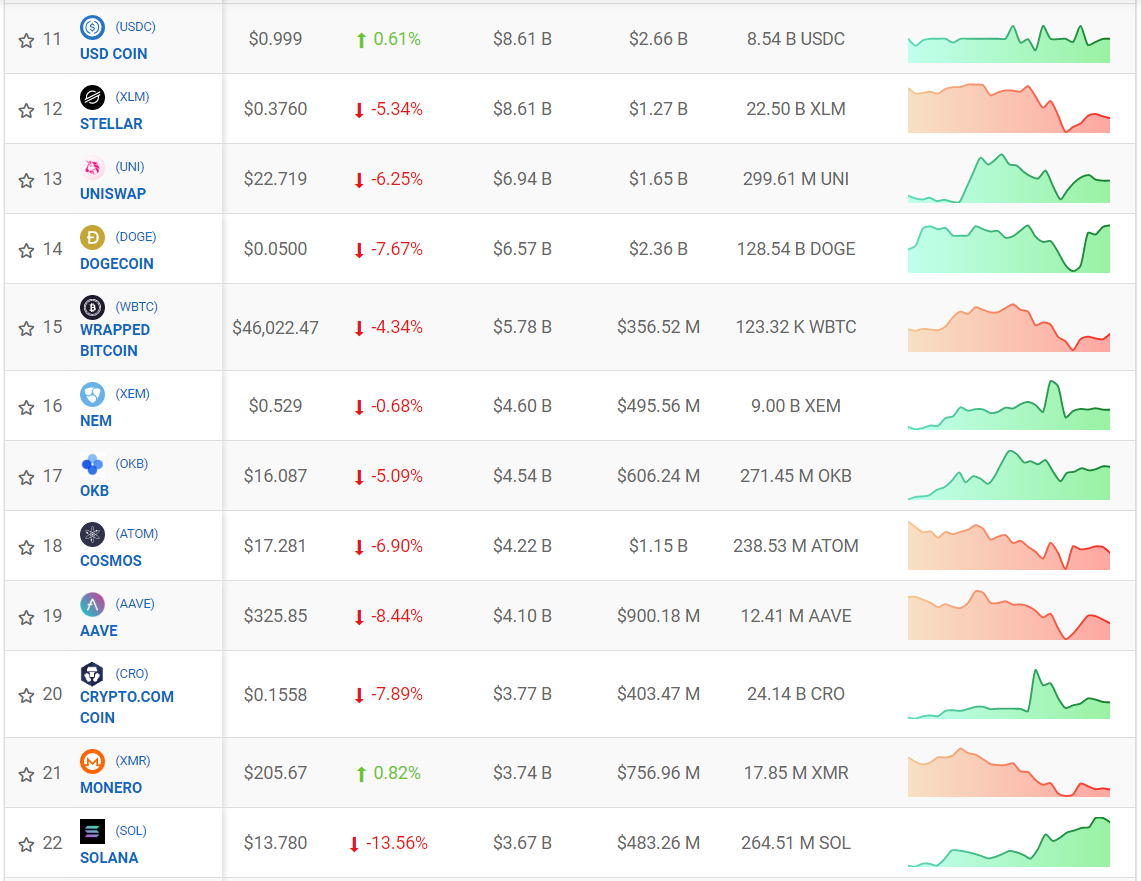Screen dimensions: 1141x881
Task: View USD Coin price sparkline chart
Action: point(1009,43)
